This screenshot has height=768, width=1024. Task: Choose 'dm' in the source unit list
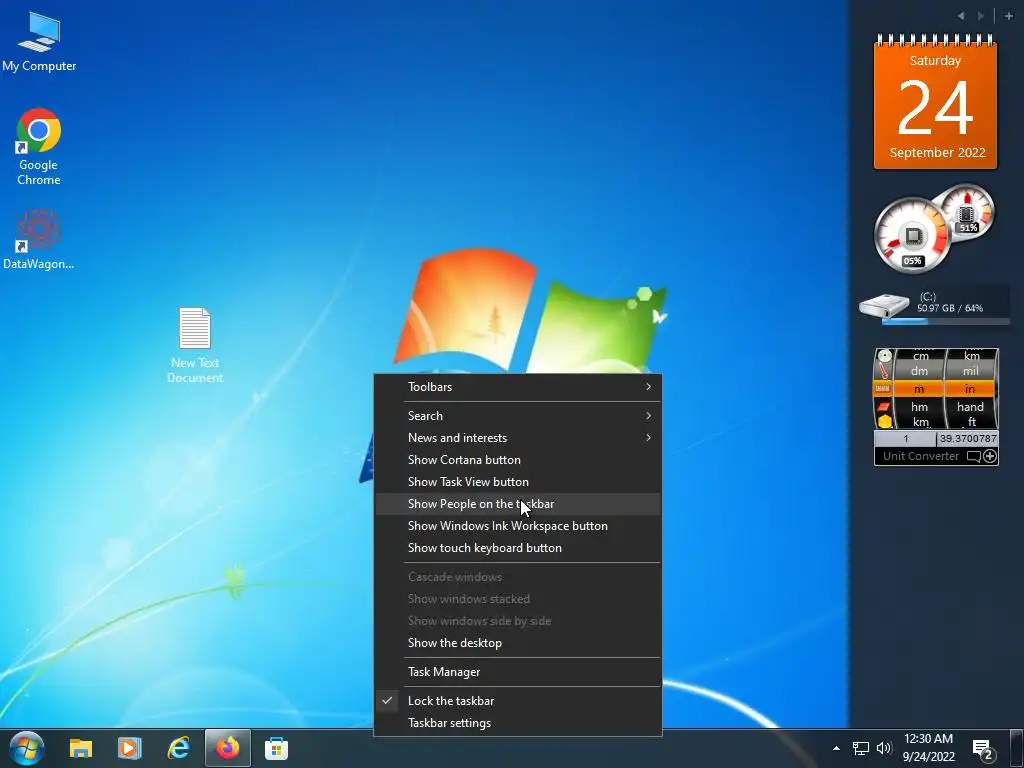(919, 371)
